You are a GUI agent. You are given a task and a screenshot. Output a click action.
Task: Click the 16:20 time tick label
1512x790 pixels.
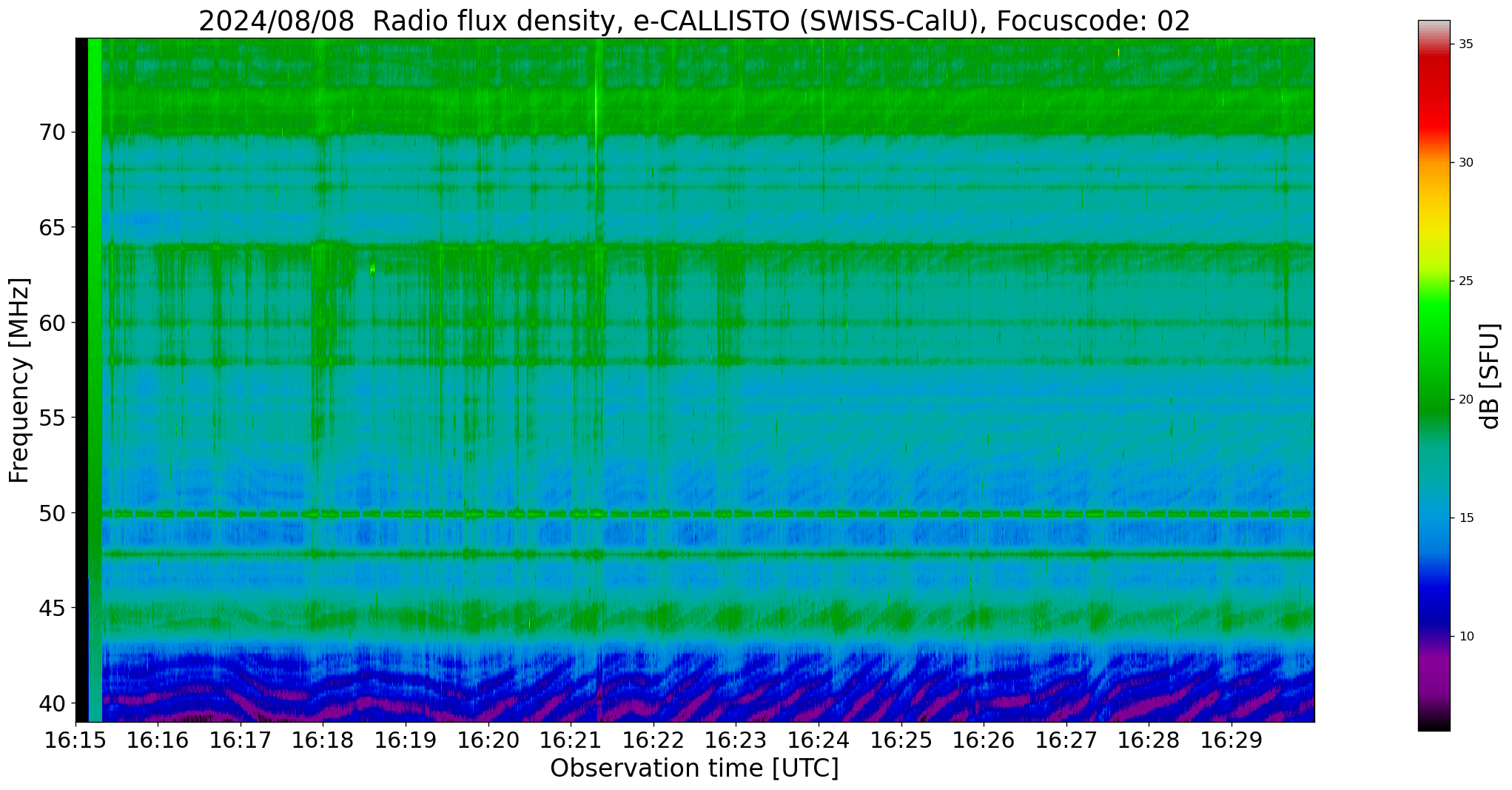pyautogui.click(x=488, y=740)
